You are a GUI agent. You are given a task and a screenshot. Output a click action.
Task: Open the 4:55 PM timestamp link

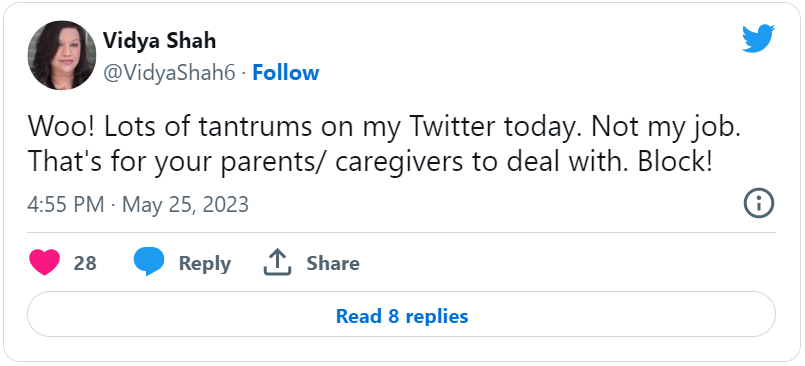65,204
